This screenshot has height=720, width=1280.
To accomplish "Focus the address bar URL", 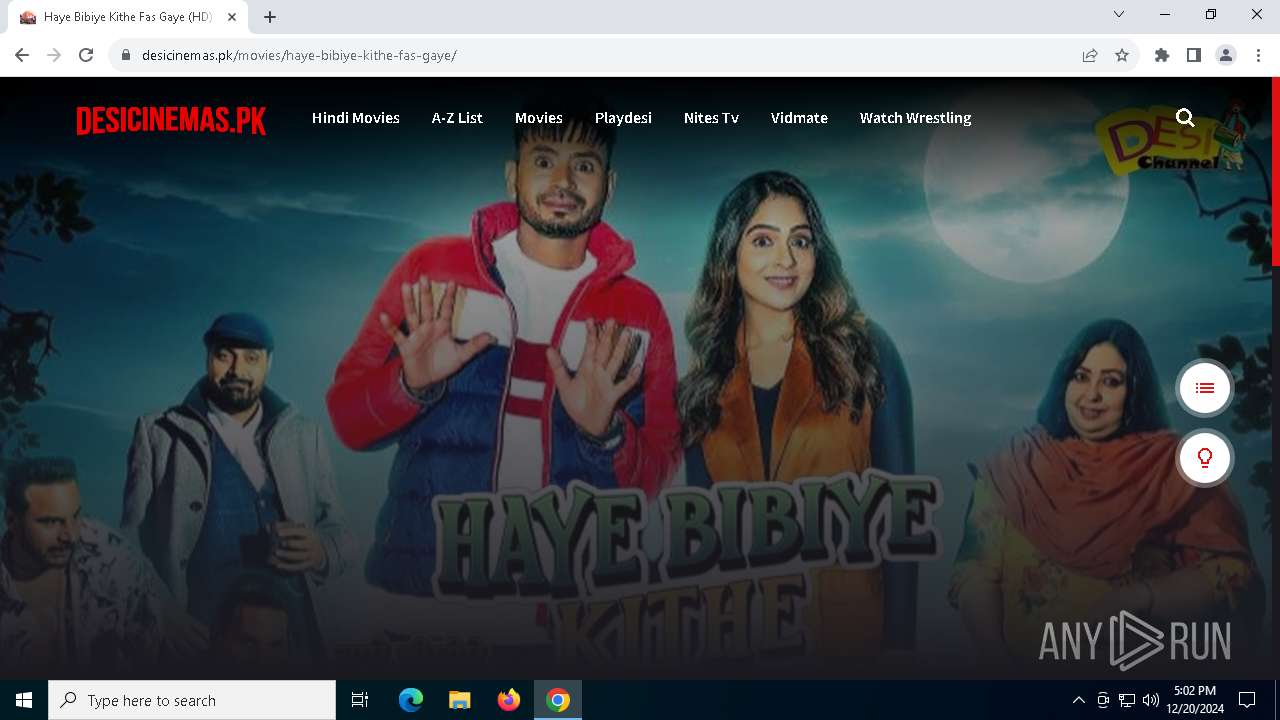I will [299, 55].
